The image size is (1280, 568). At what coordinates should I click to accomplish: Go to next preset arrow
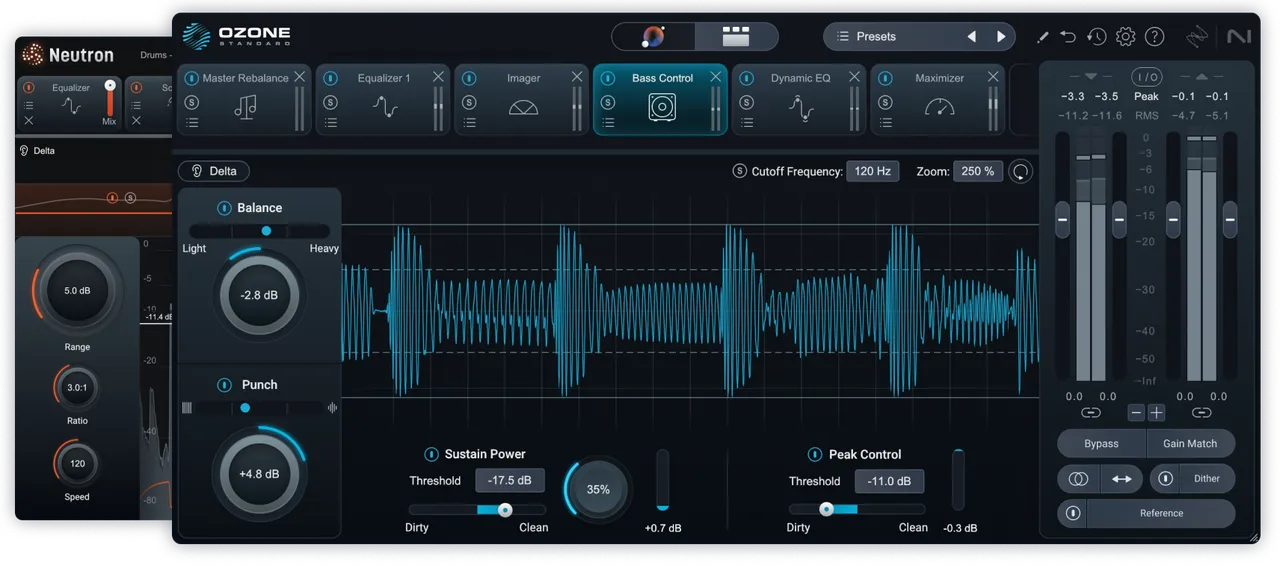click(1001, 37)
